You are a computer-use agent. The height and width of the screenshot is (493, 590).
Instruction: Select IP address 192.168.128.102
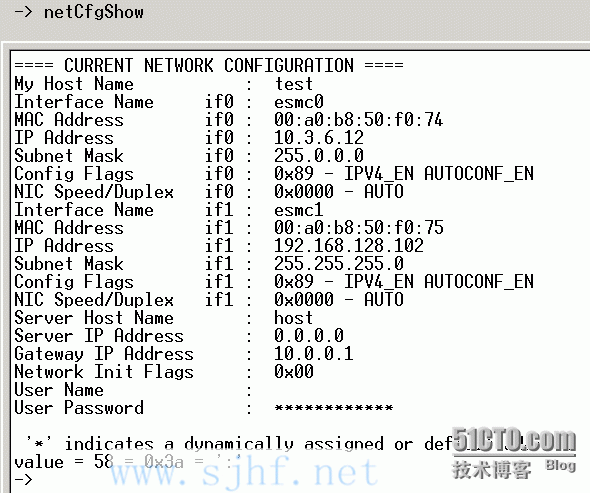click(349, 245)
